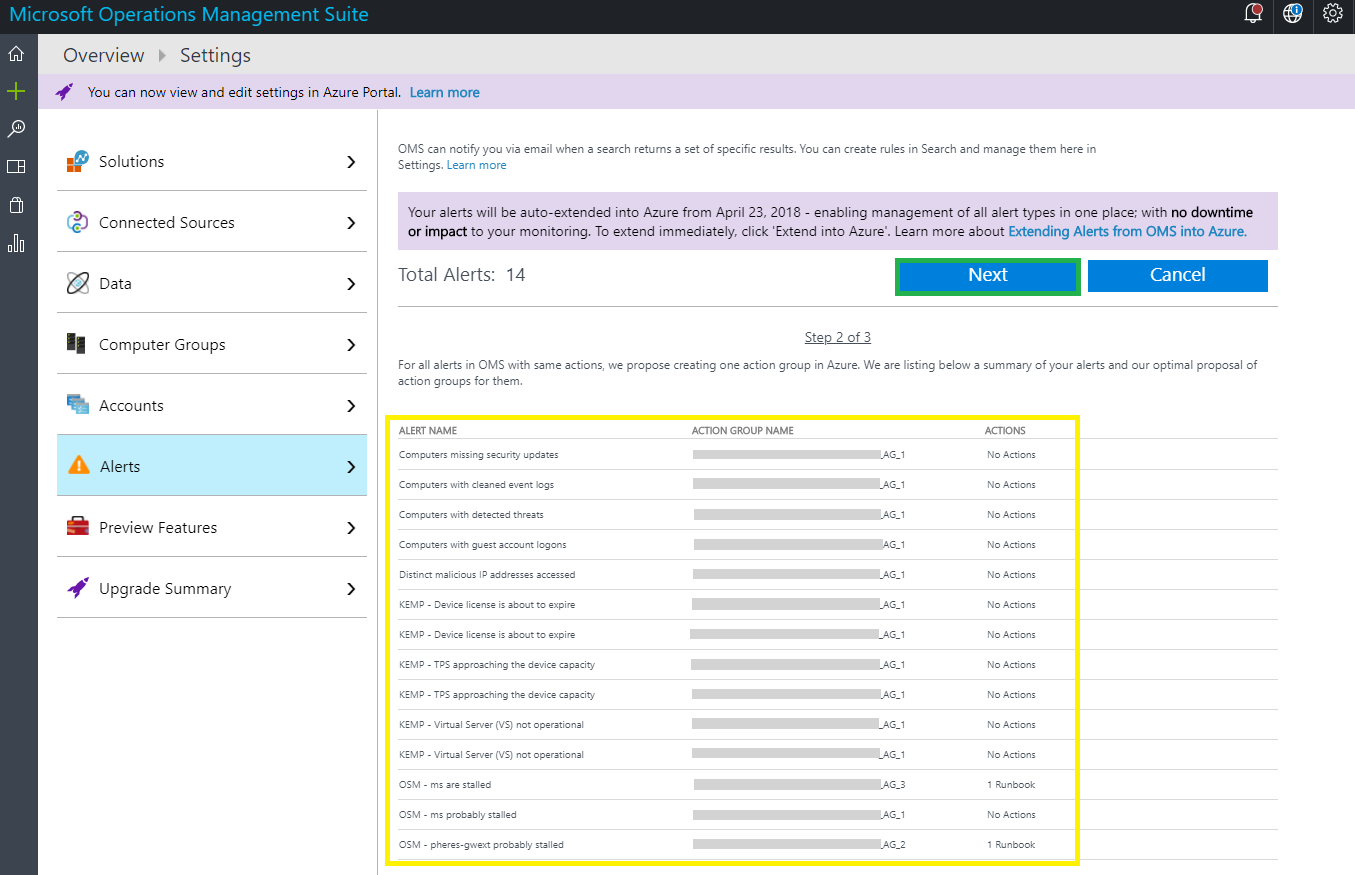Click the globe info icon
Screen dimensions: 1355x875
[1293, 13]
